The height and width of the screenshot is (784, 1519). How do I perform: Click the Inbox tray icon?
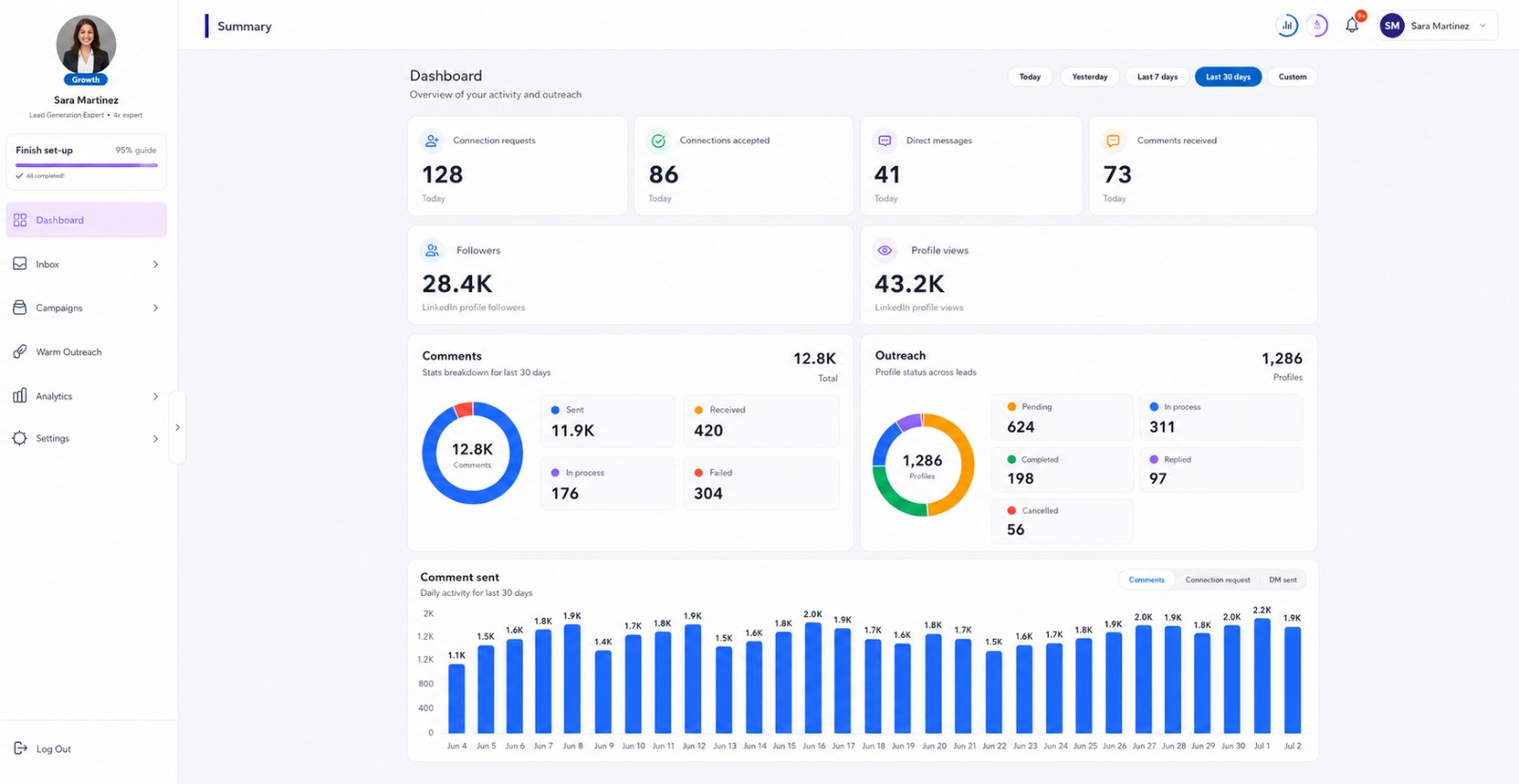point(20,264)
